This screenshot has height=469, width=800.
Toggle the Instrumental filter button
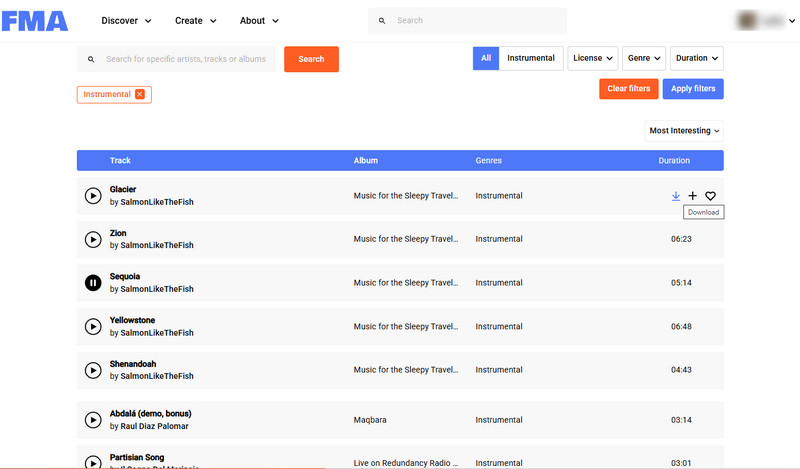click(531, 58)
